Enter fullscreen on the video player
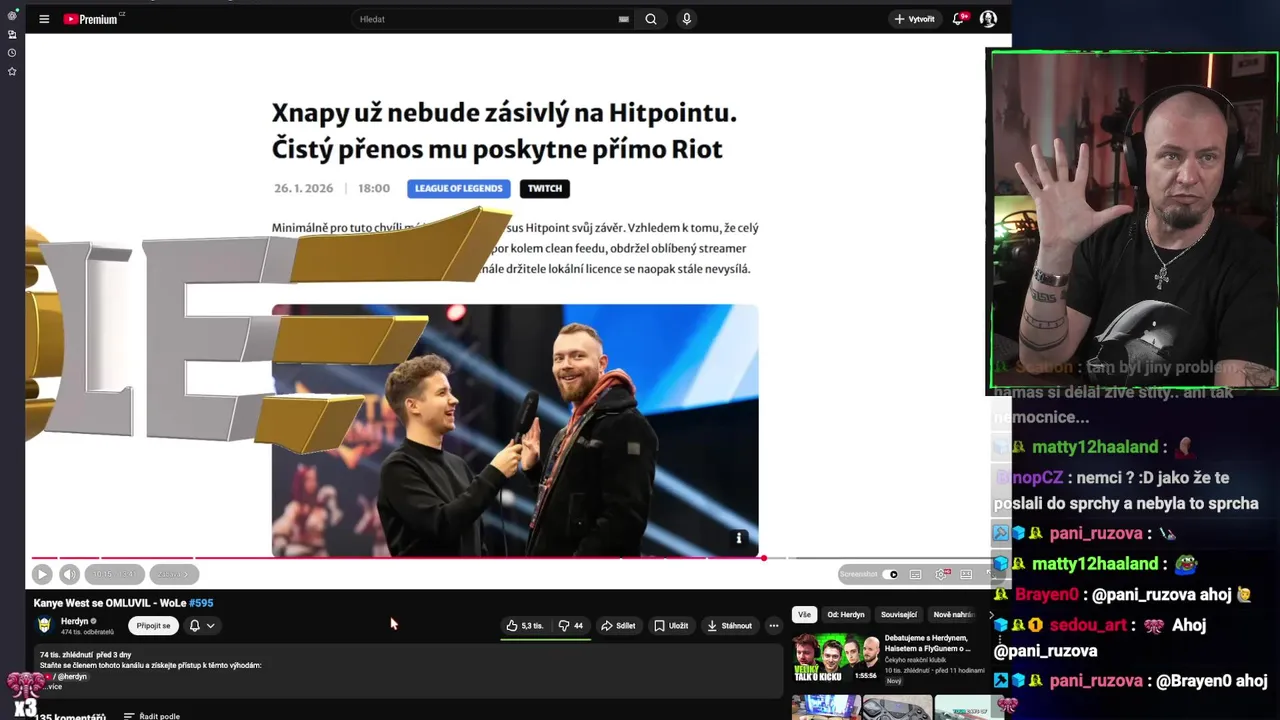 pyautogui.click(x=990, y=574)
